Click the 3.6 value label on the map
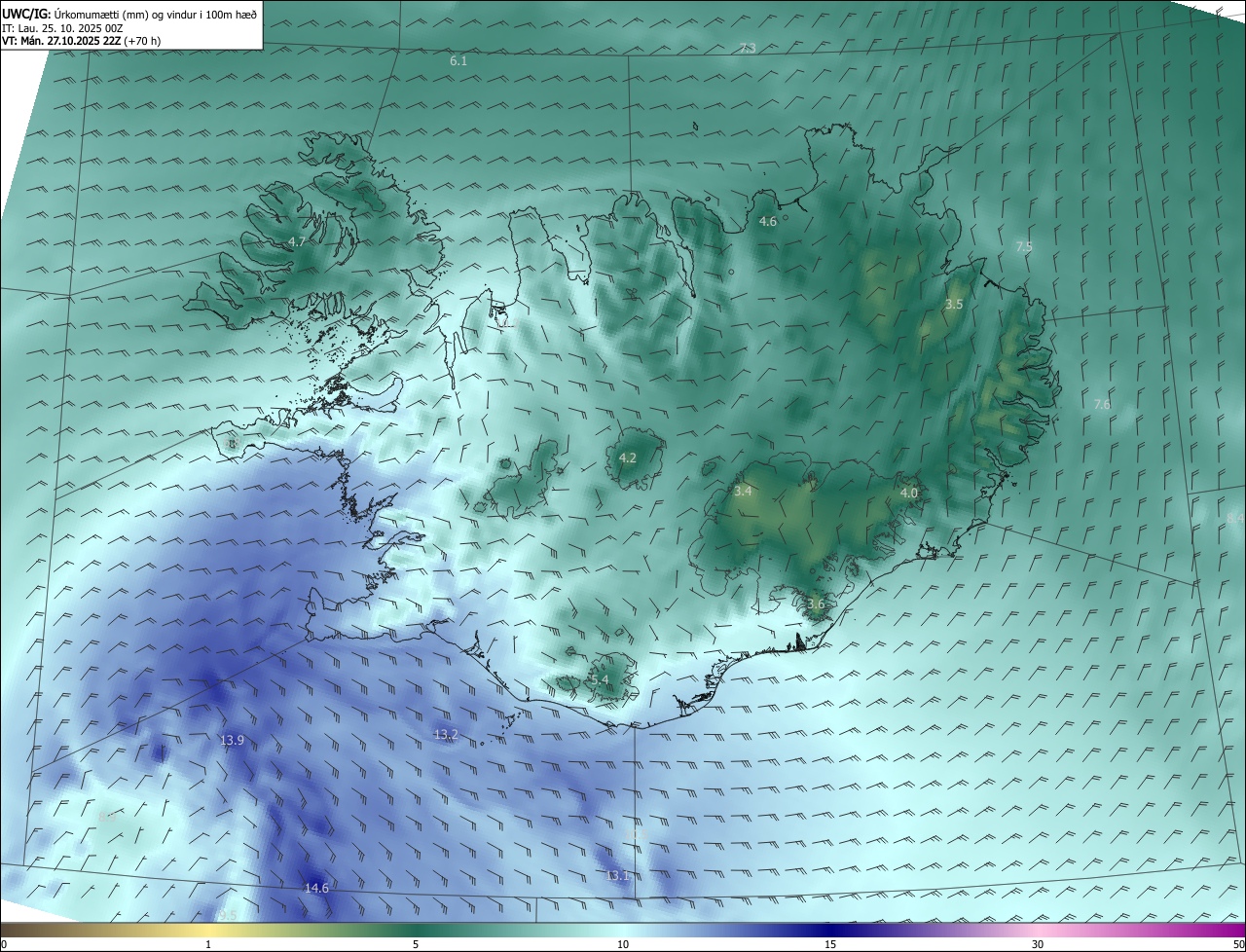This screenshot has height=952, width=1246. [816, 604]
